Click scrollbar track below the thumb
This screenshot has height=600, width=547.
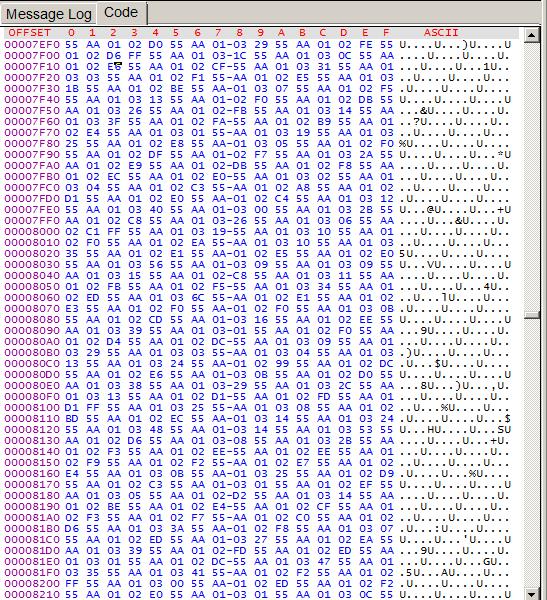click(531, 453)
